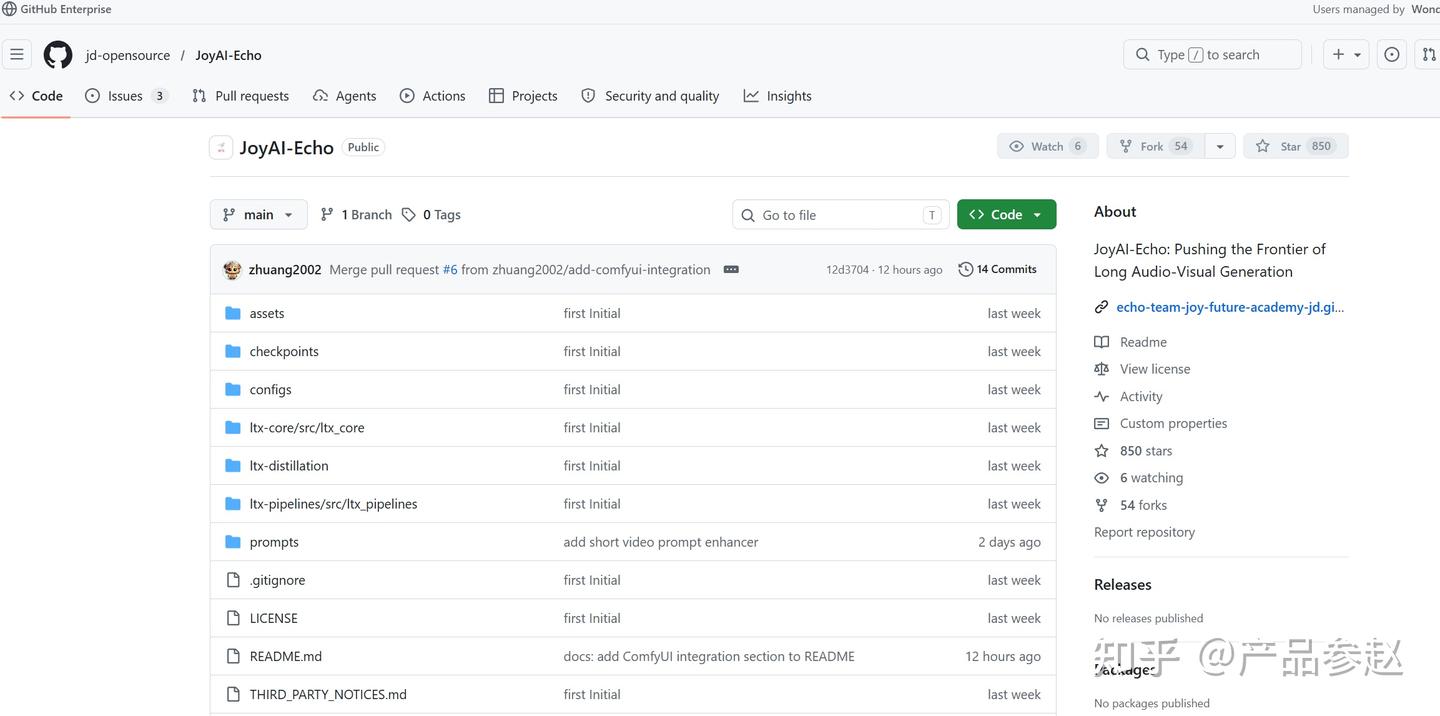Open Security and quality tab

coord(650,96)
